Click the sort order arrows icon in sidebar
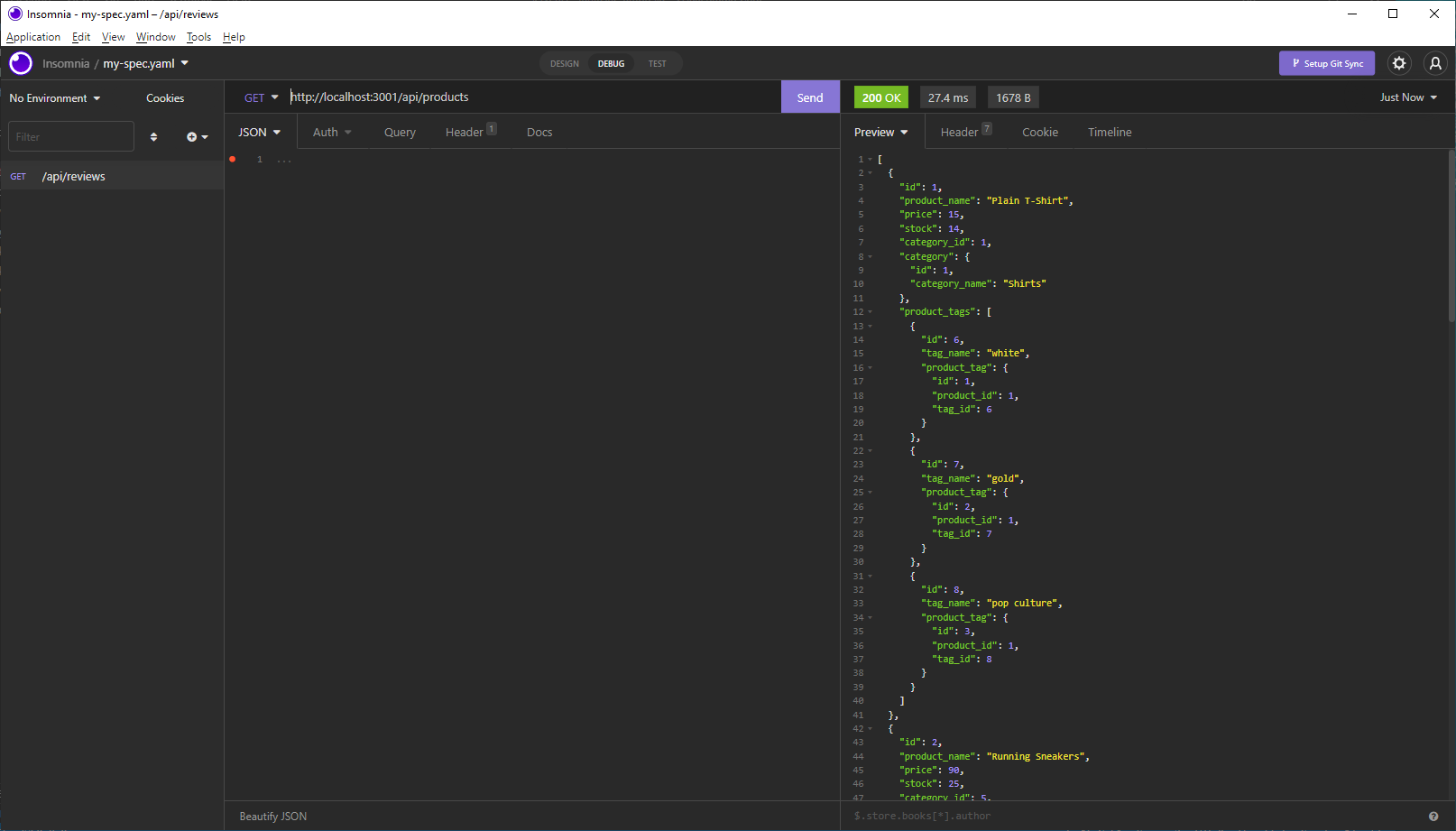The height and width of the screenshot is (831, 1456). [x=153, y=137]
